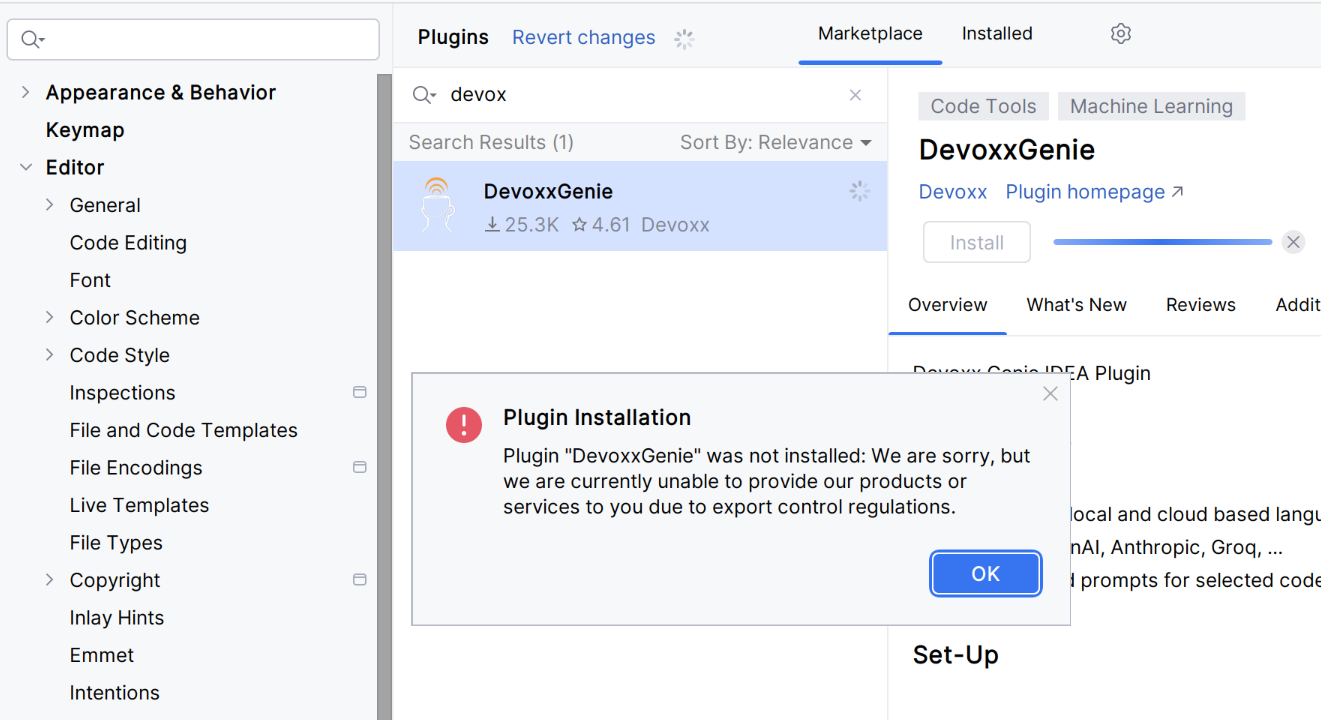Collapse the Editor tree node
The image size is (1321, 720).
coord(26,167)
